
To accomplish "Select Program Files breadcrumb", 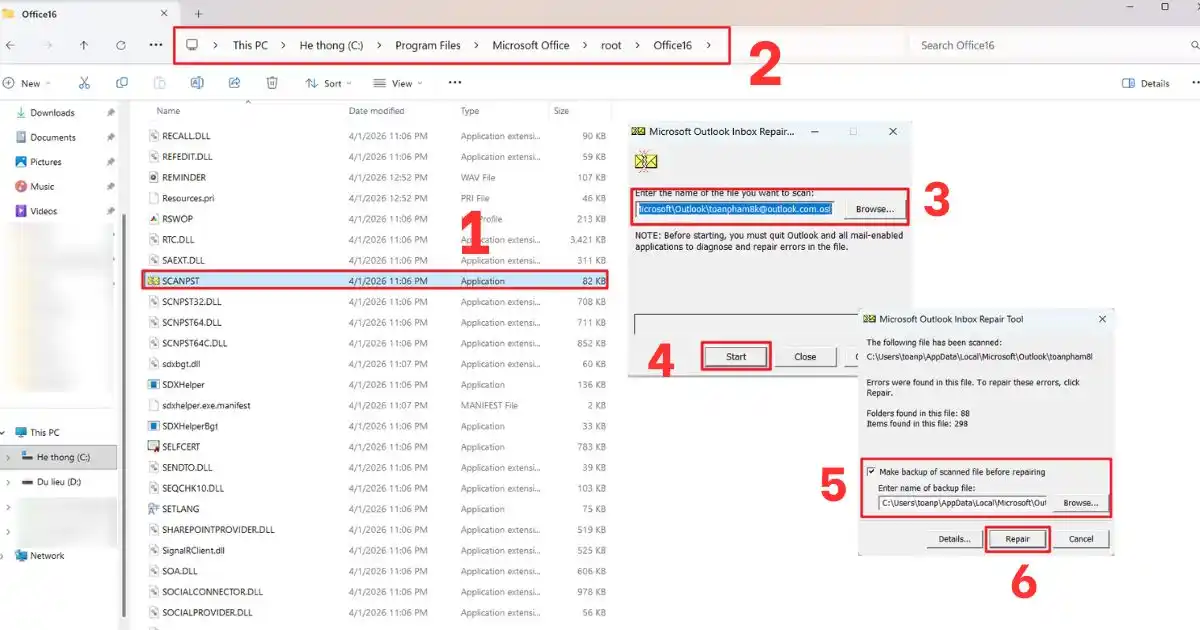I will tap(428, 45).
